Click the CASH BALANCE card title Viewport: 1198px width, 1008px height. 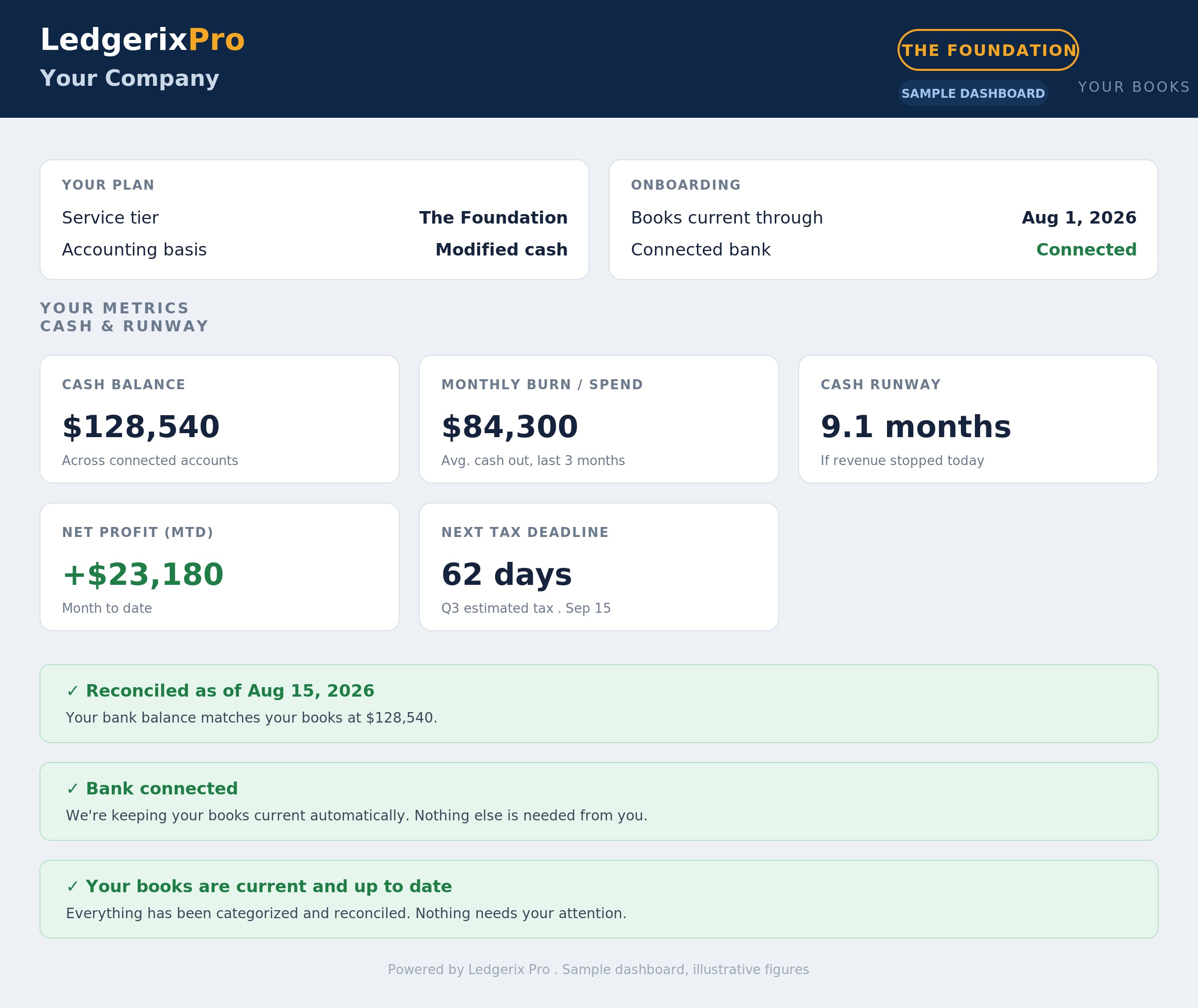pos(123,385)
